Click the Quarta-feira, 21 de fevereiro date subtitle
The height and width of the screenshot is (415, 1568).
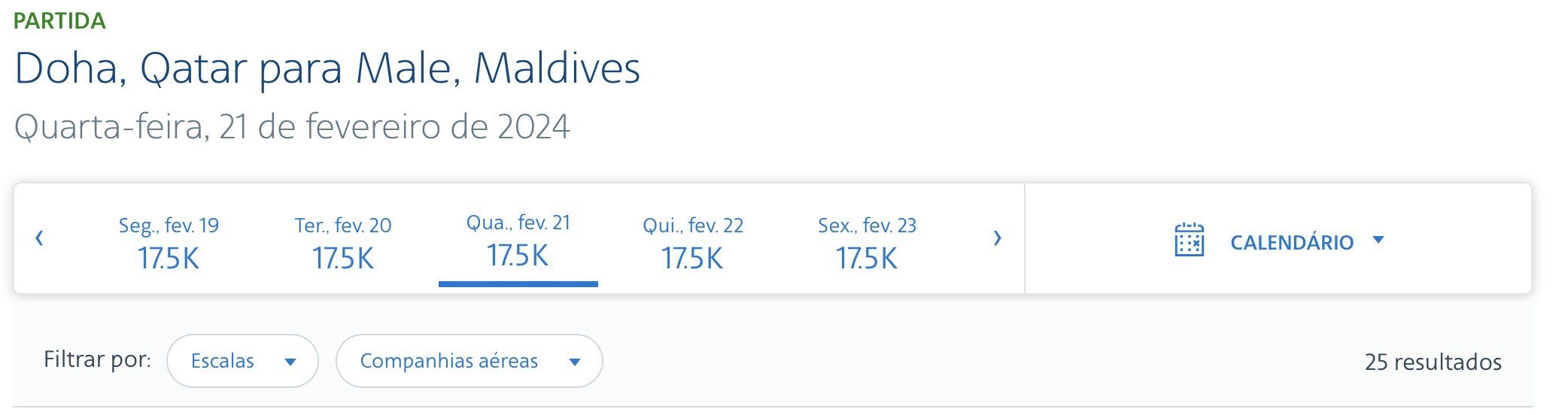[x=292, y=126]
